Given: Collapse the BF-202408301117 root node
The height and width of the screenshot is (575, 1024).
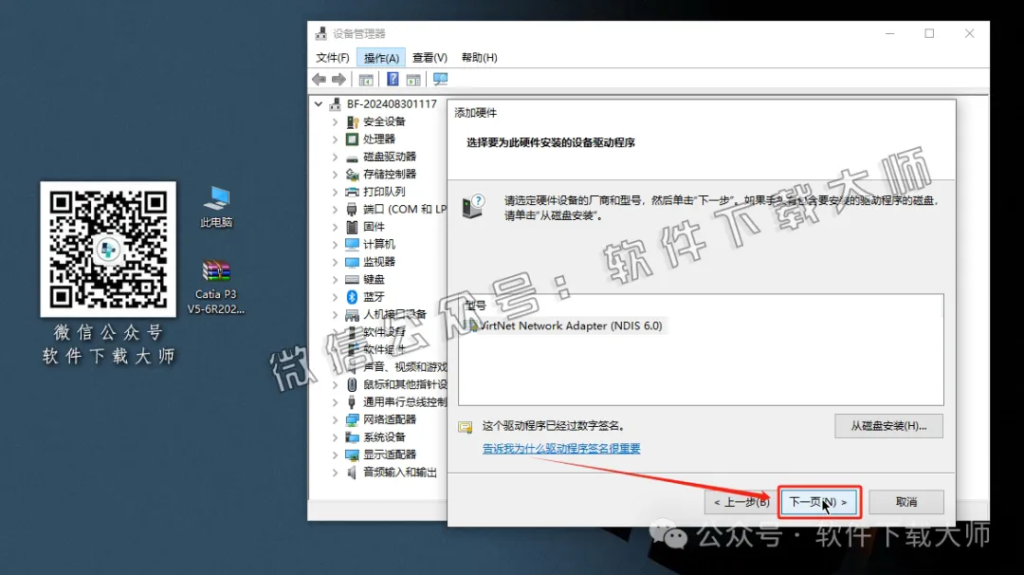Looking at the screenshot, I should click(x=318, y=104).
